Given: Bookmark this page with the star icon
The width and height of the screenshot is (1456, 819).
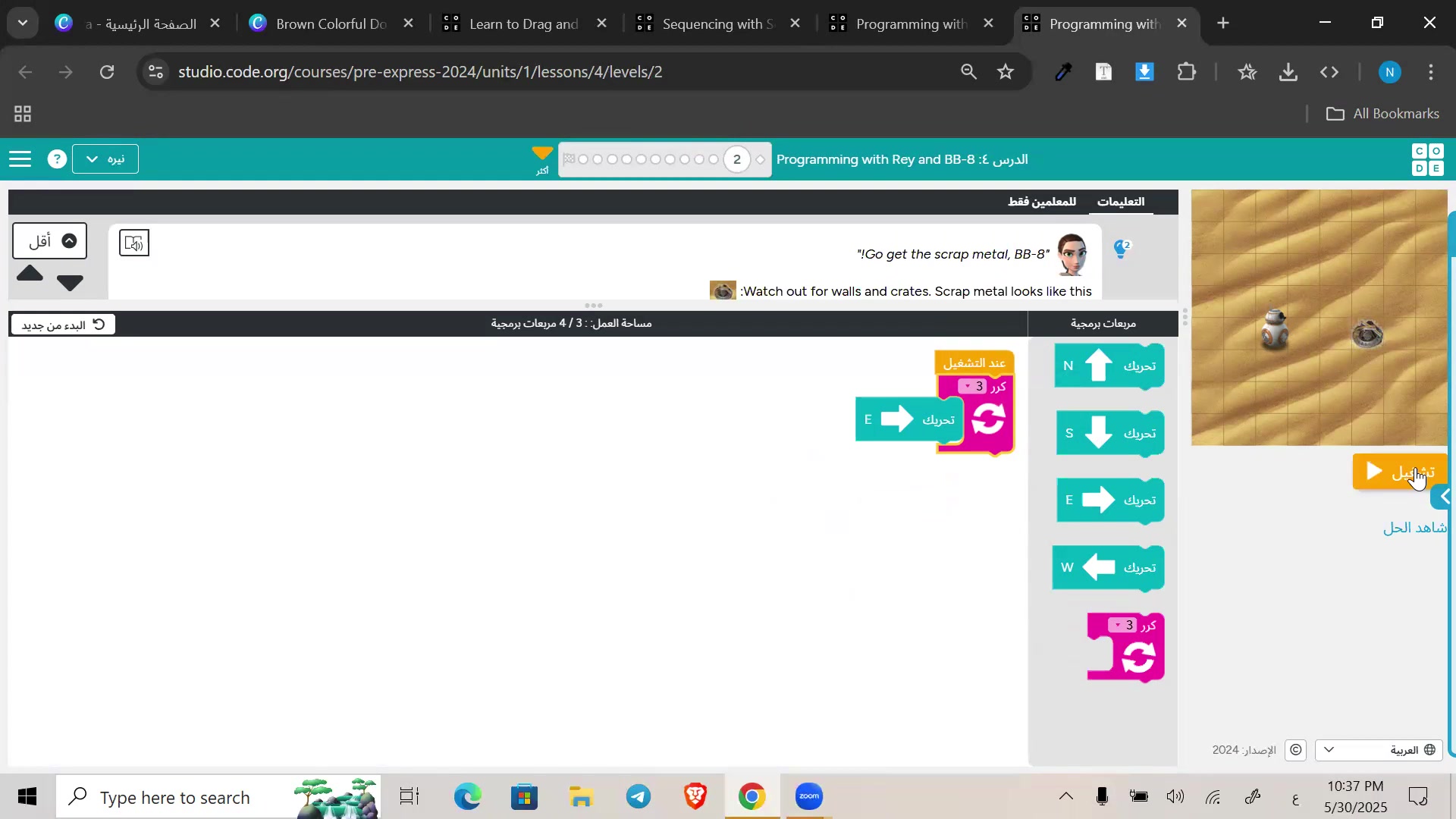Looking at the screenshot, I should pyautogui.click(x=1006, y=72).
